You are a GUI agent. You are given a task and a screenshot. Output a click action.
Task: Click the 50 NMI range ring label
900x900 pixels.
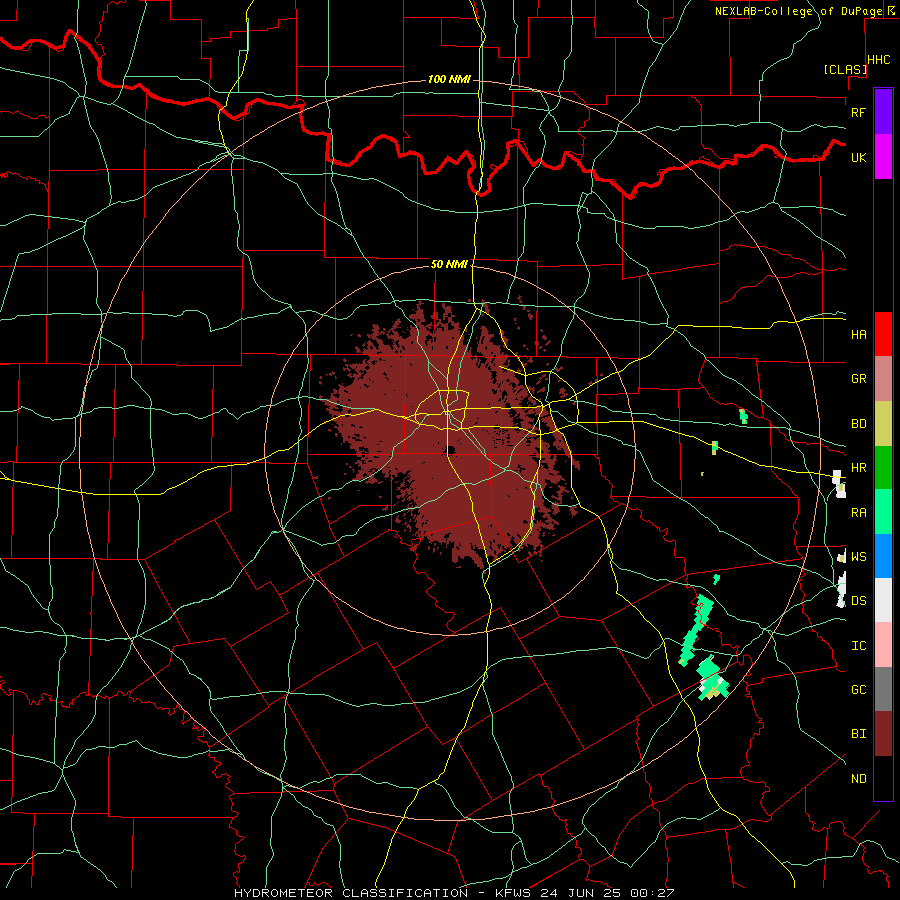(x=449, y=264)
